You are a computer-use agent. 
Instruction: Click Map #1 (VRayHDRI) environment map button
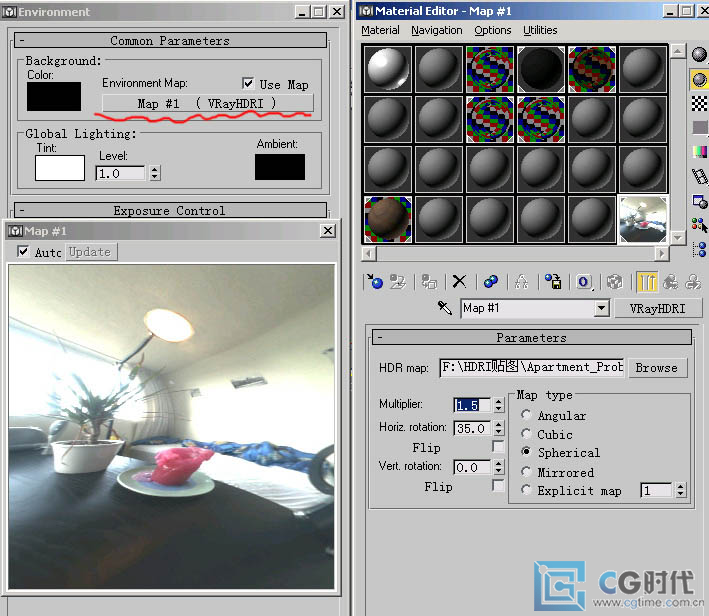pyautogui.click(x=207, y=103)
